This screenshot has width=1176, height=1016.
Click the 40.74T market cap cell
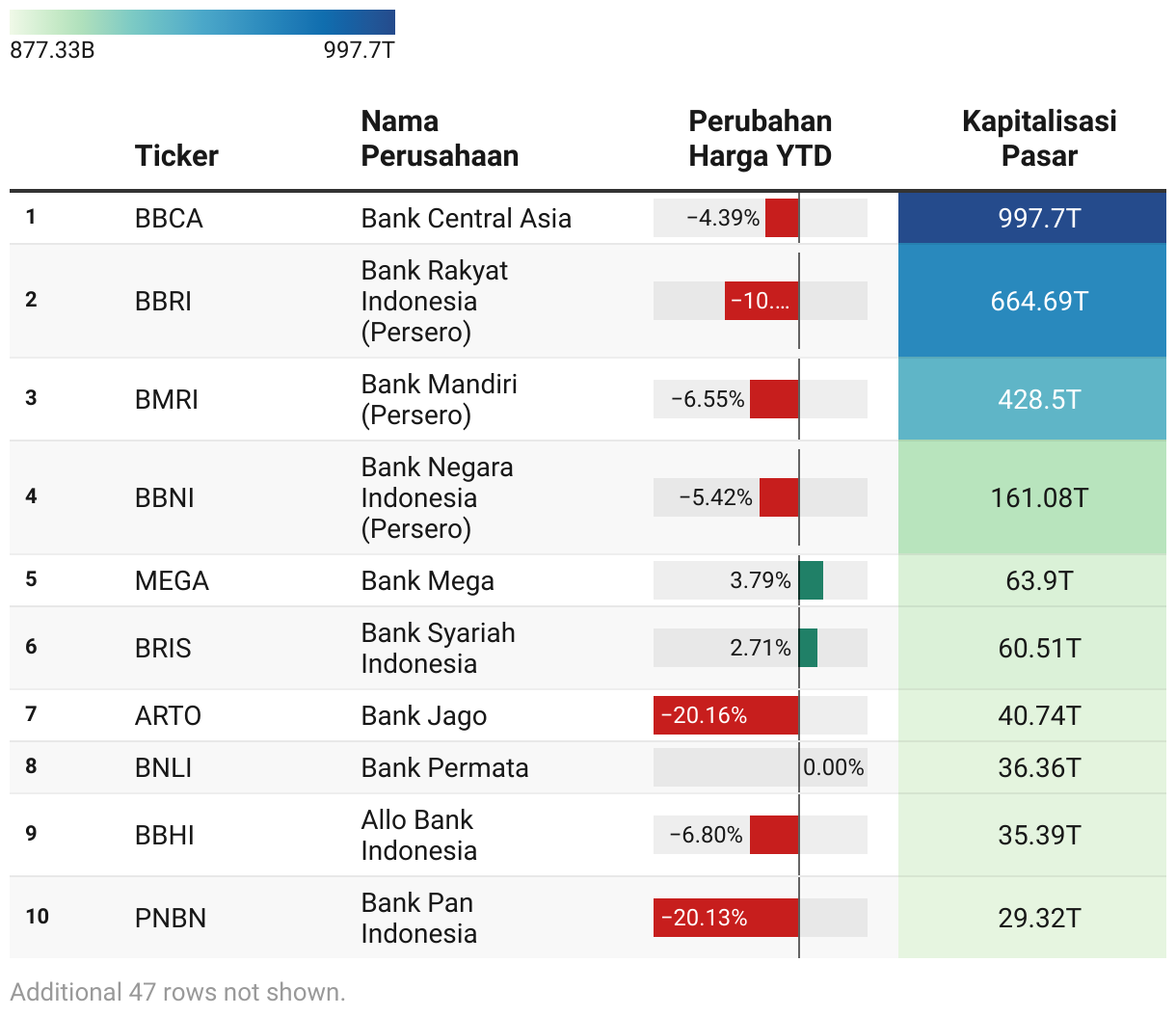[1032, 716]
